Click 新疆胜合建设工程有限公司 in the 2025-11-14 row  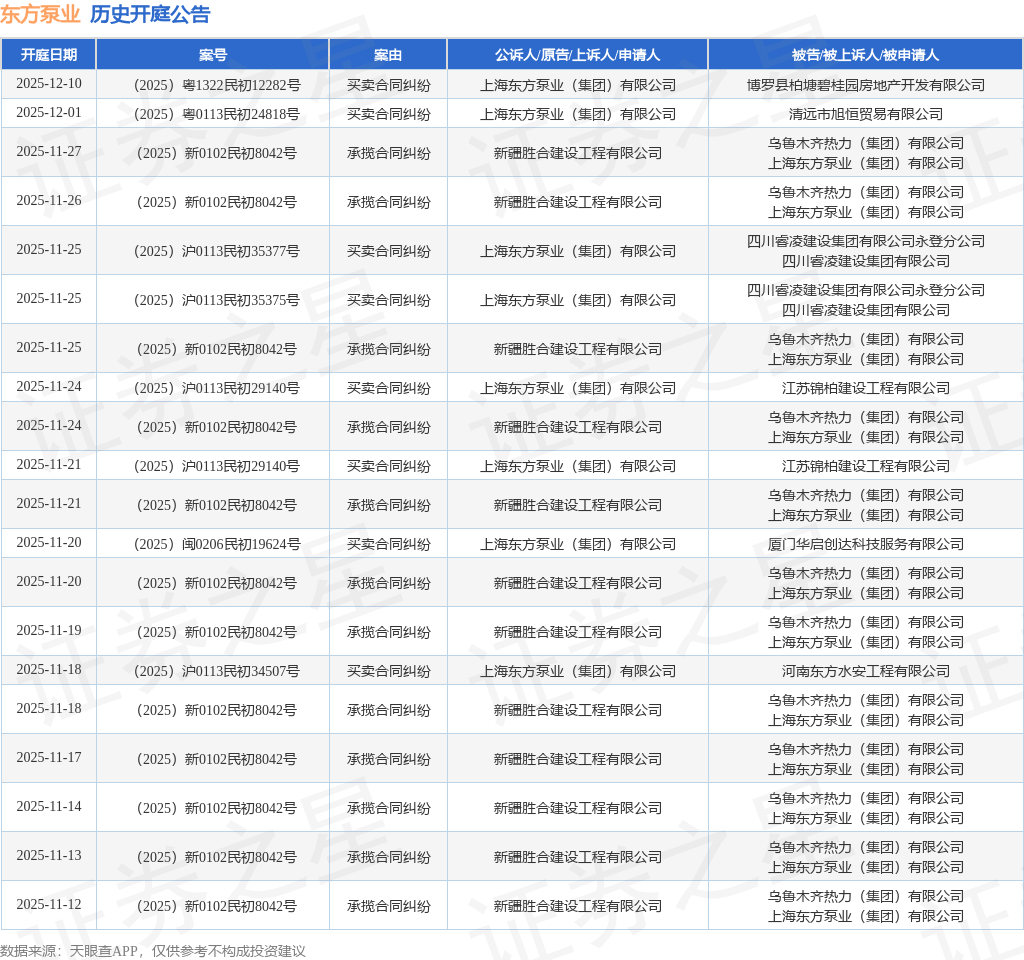pos(578,808)
